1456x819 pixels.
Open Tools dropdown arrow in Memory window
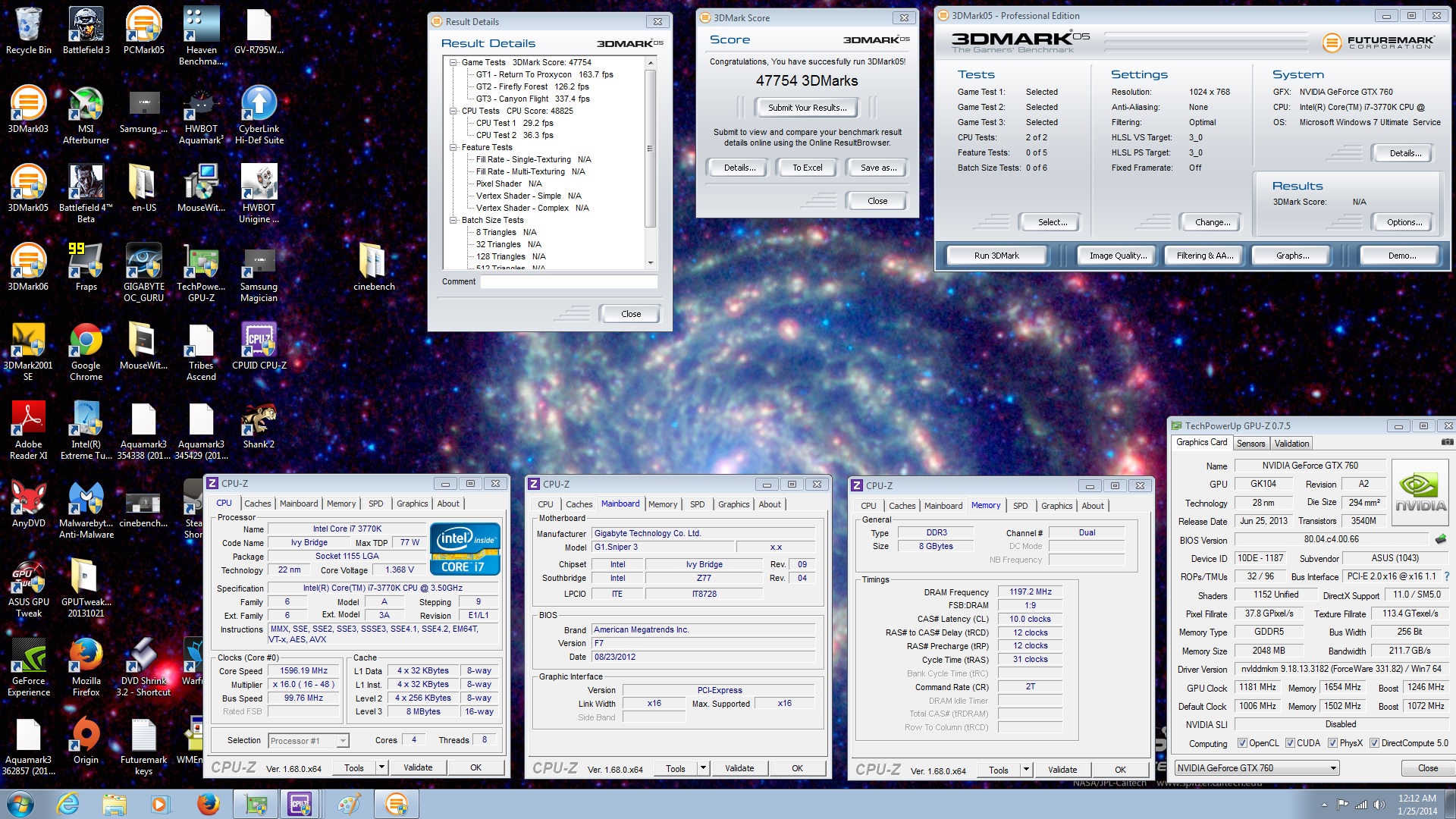[1026, 770]
